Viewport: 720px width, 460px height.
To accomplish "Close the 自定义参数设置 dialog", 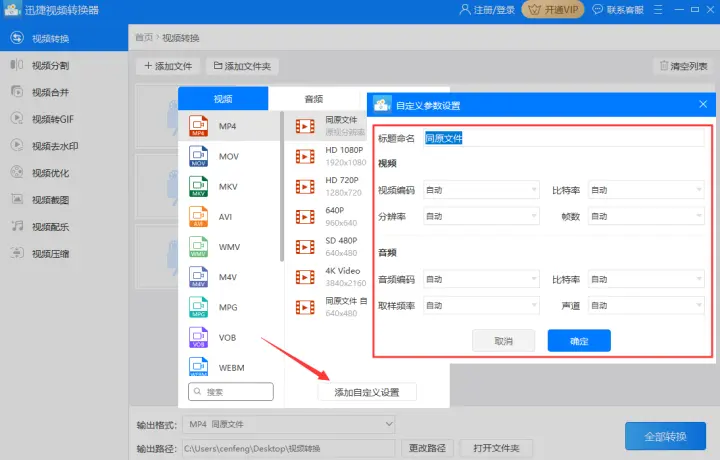I will pos(703,104).
